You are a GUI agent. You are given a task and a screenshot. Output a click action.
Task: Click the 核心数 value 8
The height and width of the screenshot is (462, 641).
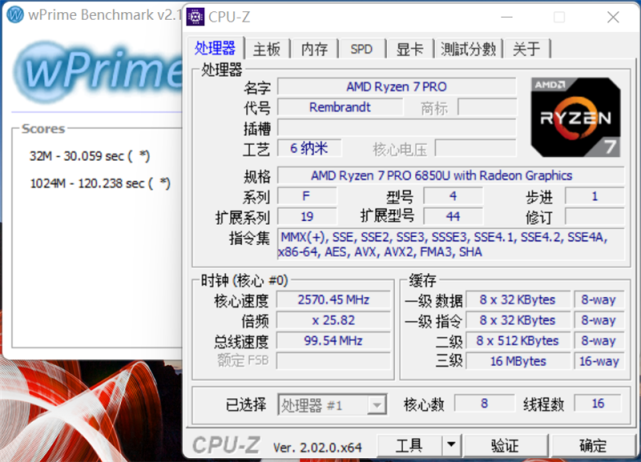(484, 404)
